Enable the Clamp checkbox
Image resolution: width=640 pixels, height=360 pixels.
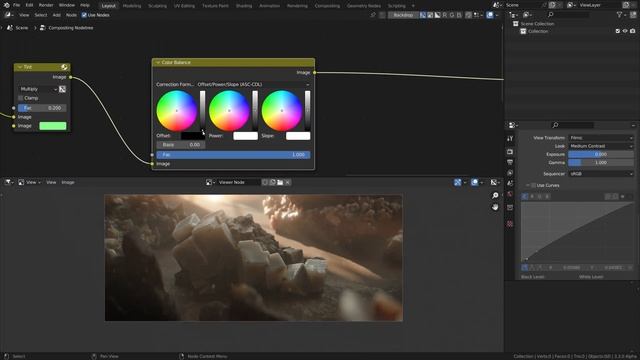pos(20,98)
